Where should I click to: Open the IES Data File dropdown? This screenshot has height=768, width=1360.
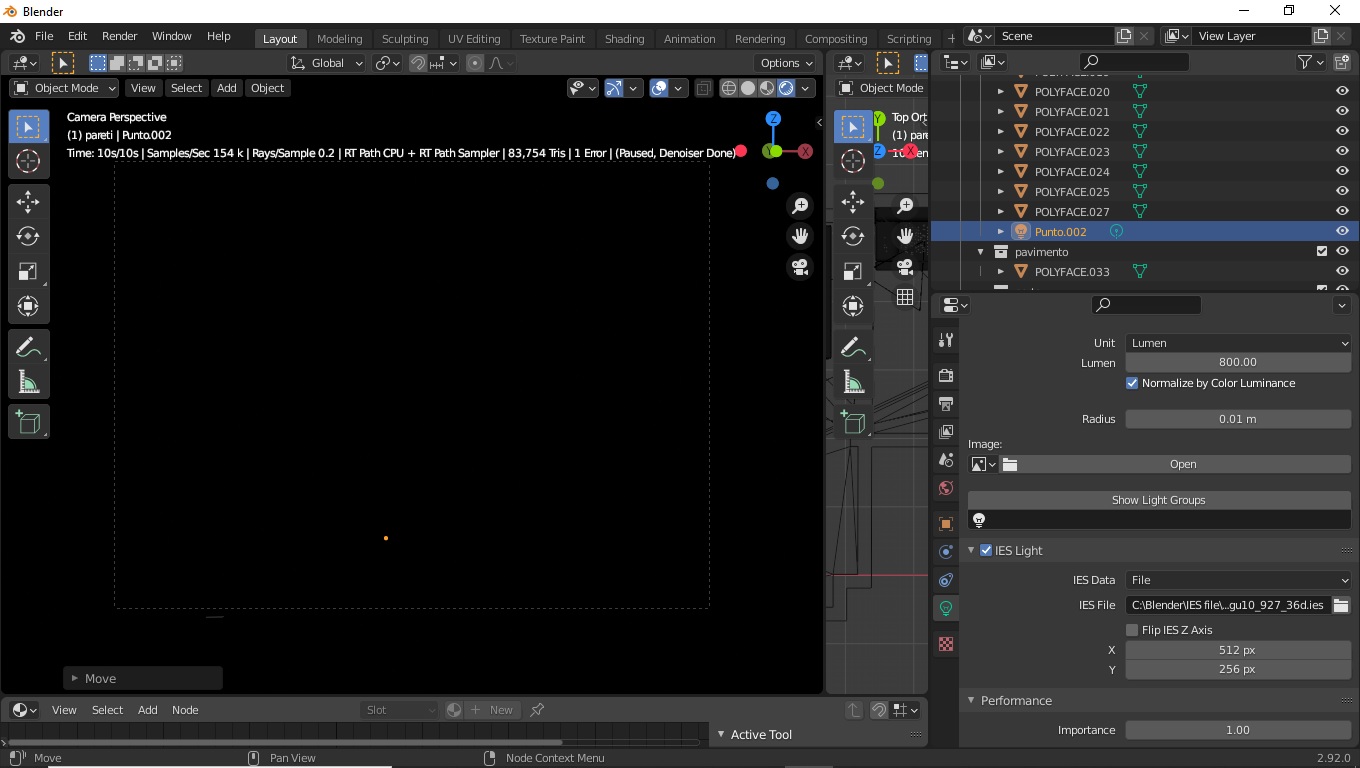click(1238, 580)
